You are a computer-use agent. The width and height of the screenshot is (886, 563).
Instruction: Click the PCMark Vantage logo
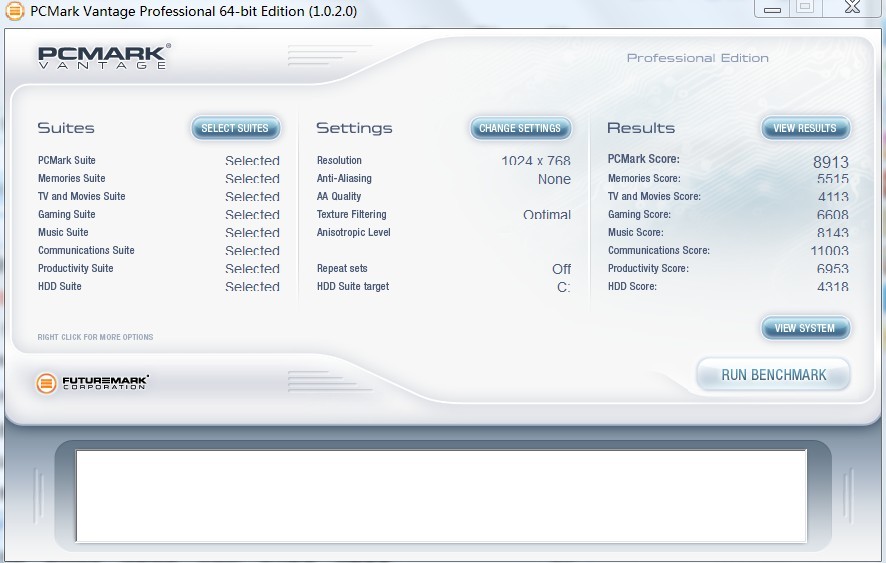click(x=104, y=57)
